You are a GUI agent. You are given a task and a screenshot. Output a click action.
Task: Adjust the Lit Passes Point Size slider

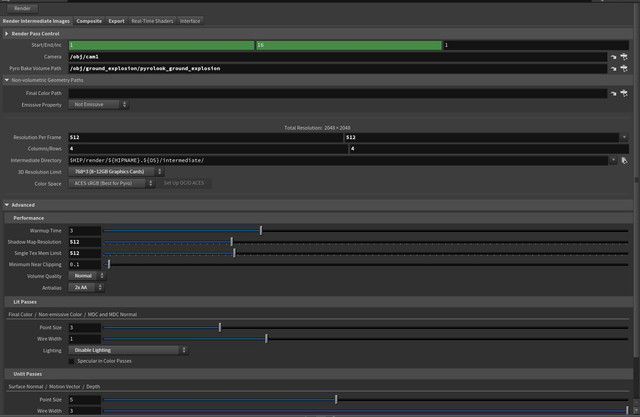tap(366, 328)
